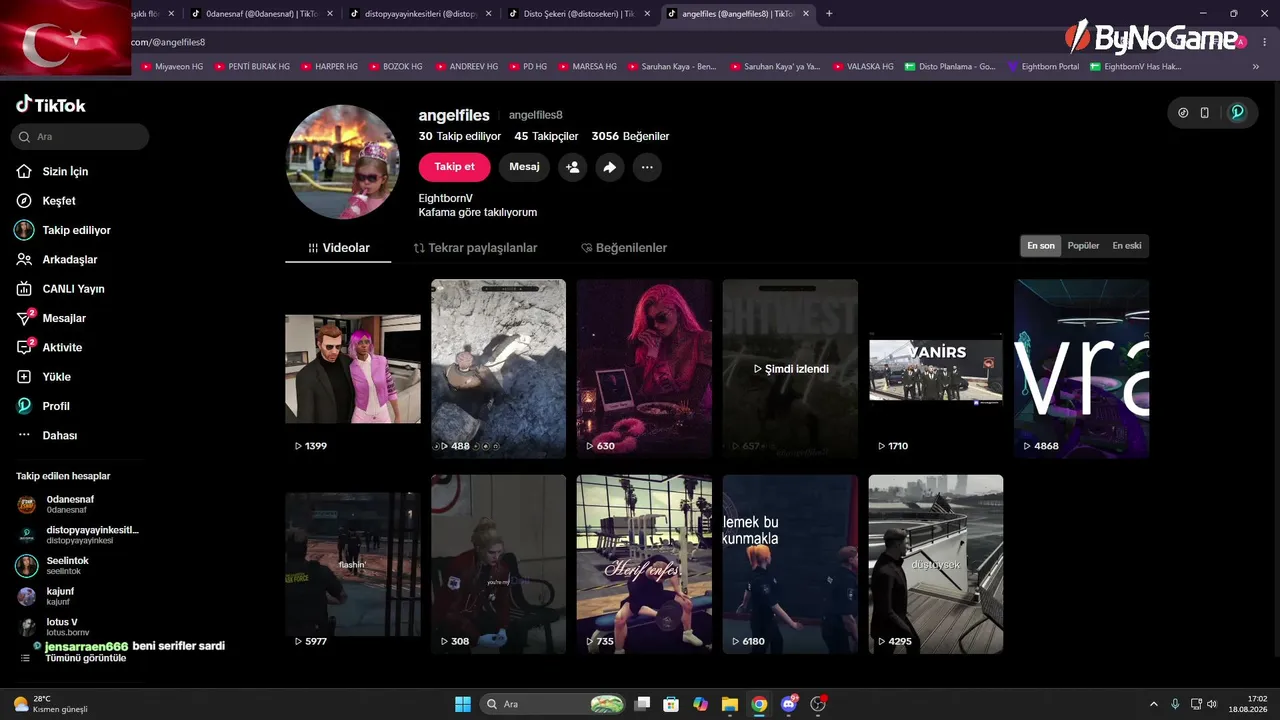Open profile three-dot more options
This screenshot has height=720, width=1280.
647,167
